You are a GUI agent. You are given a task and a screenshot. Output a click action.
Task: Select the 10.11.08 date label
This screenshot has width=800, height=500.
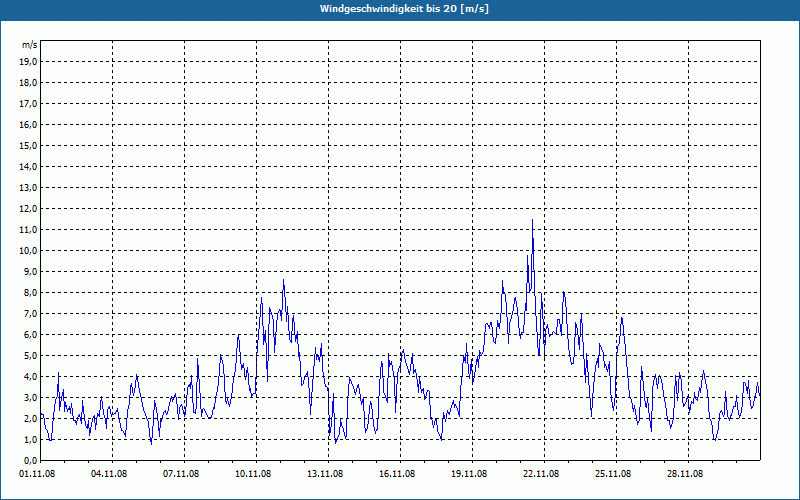pos(253,474)
